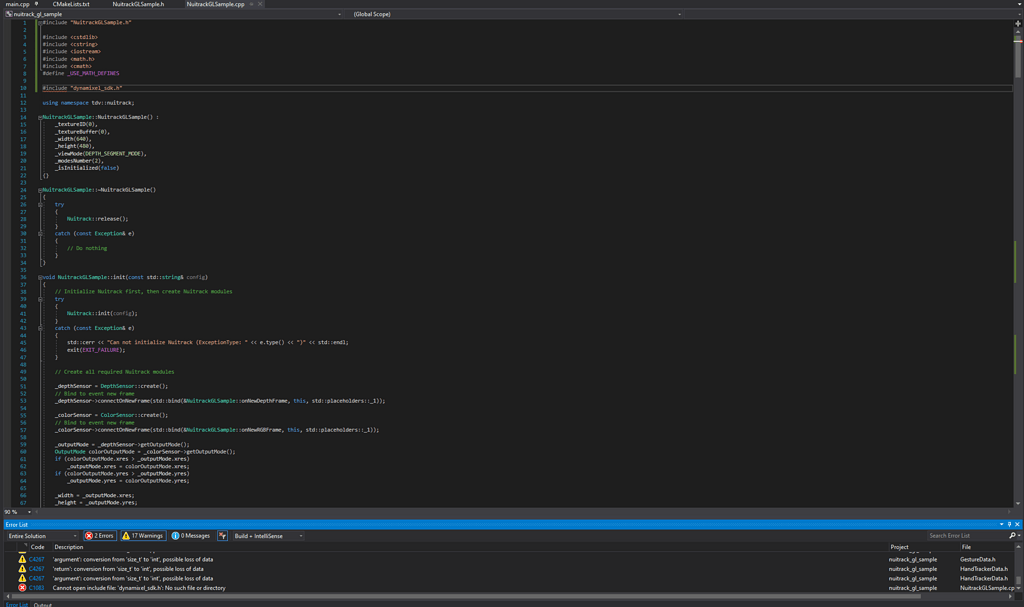Toggle display of the 2 Errors filter

[100, 535]
